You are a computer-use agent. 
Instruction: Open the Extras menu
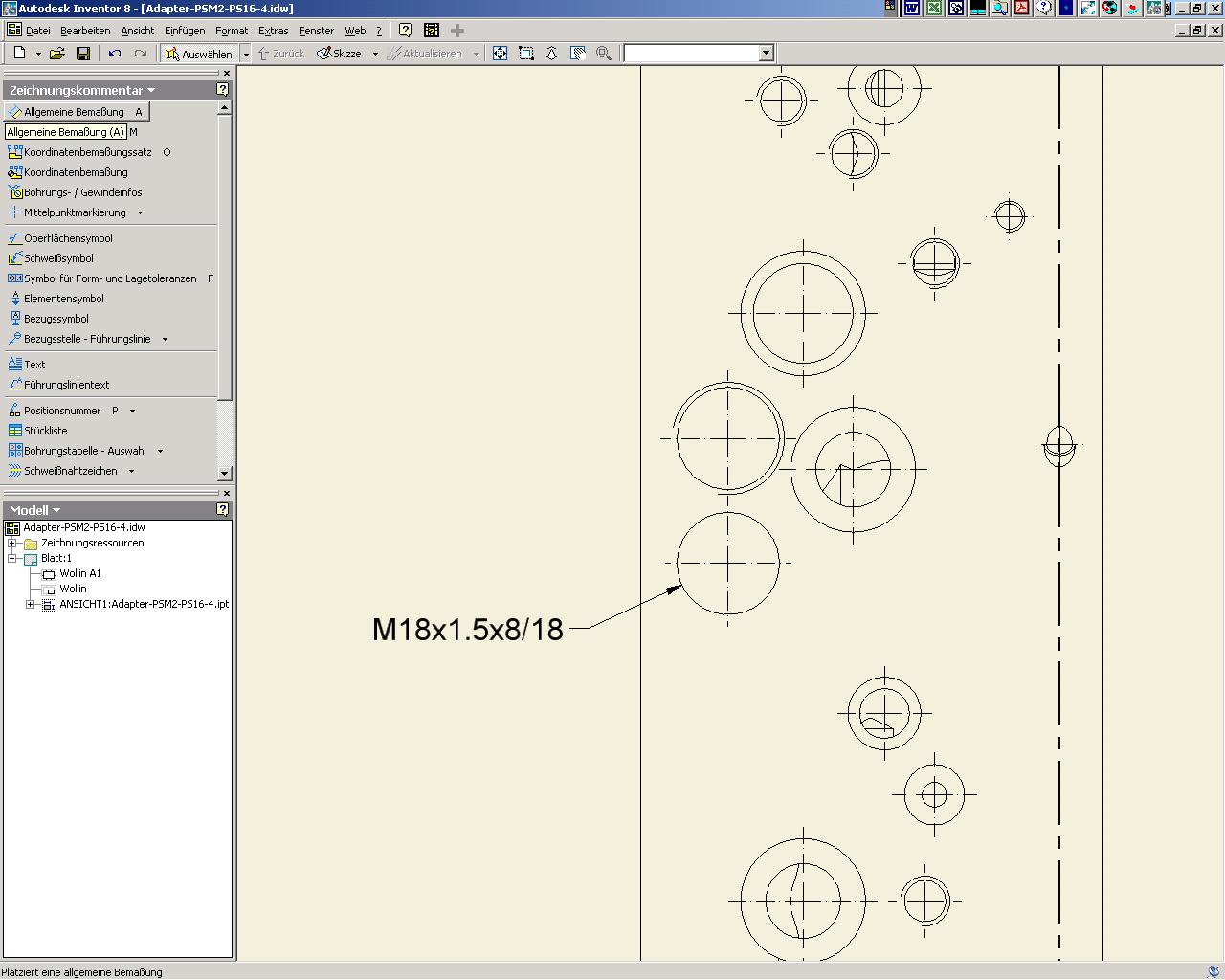point(273,31)
